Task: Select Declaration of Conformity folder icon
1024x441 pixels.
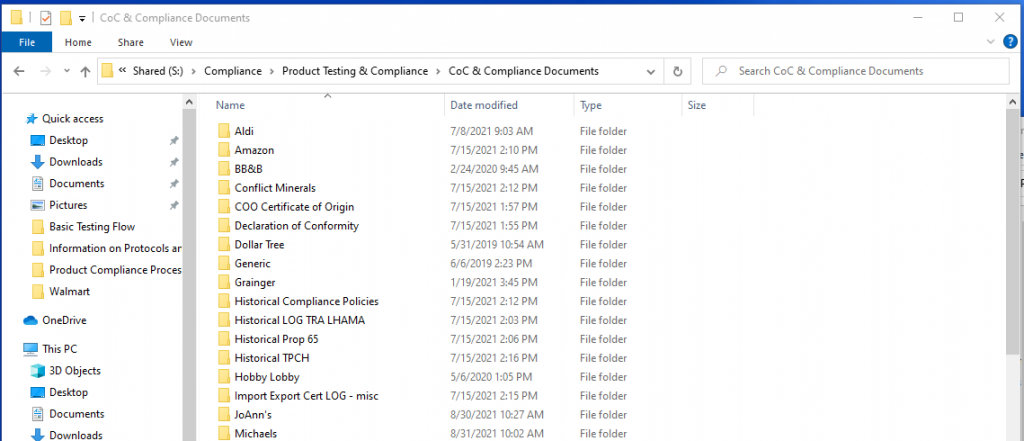Action: coord(224,226)
